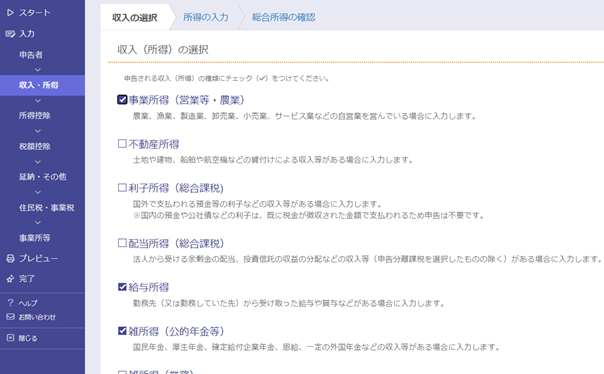This screenshot has height=374, width=604.
Task: Uncheck the 事業所得（営業等・農業） checkbox
Action: 122,100
